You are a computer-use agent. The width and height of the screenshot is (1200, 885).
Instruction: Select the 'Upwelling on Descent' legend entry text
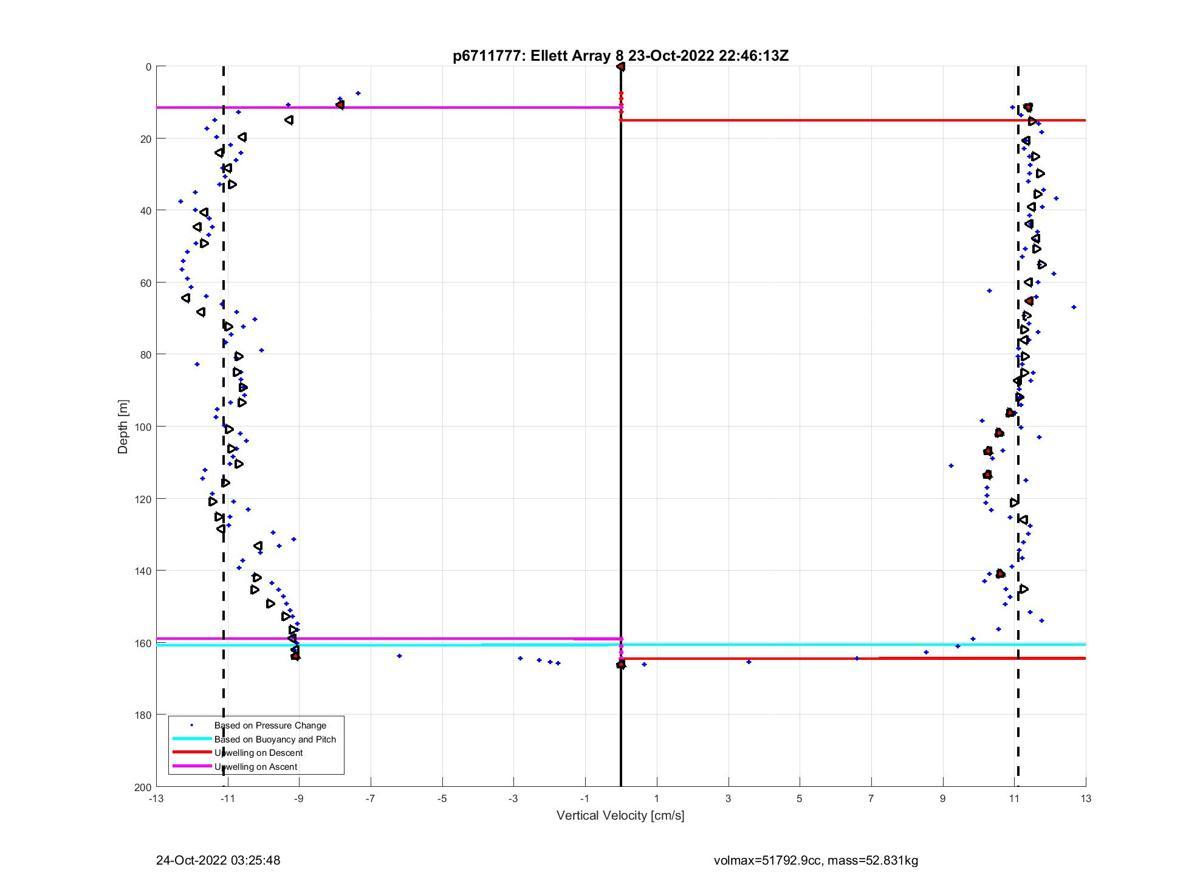[x=258, y=753]
